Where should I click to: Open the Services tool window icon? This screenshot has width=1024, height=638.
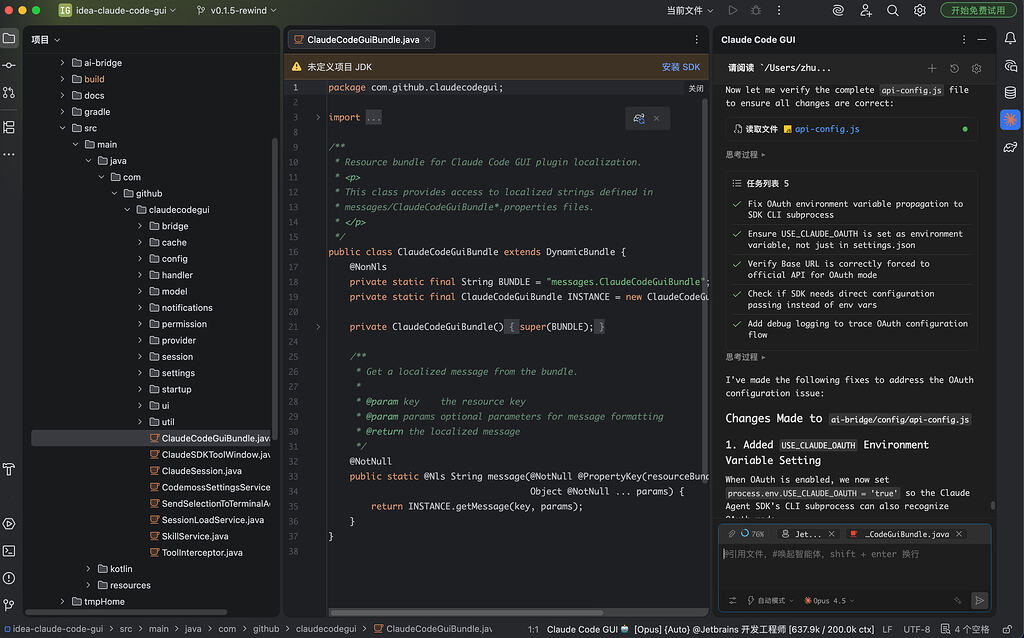click(x=9, y=524)
